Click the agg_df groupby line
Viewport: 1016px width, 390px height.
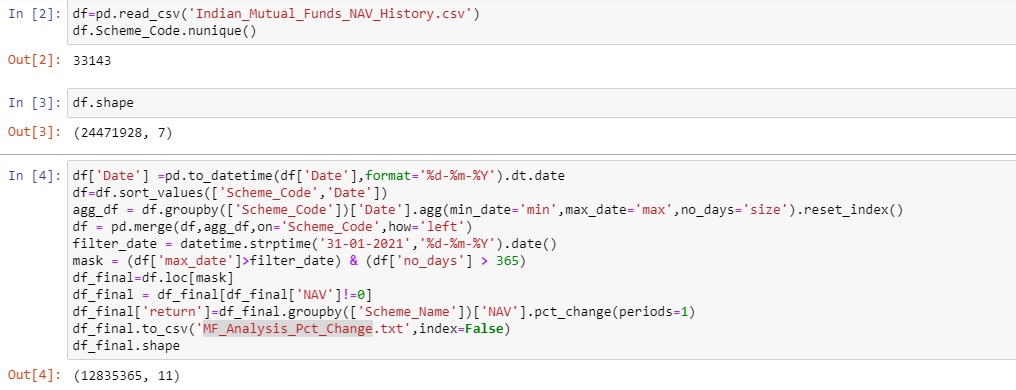coord(488,210)
